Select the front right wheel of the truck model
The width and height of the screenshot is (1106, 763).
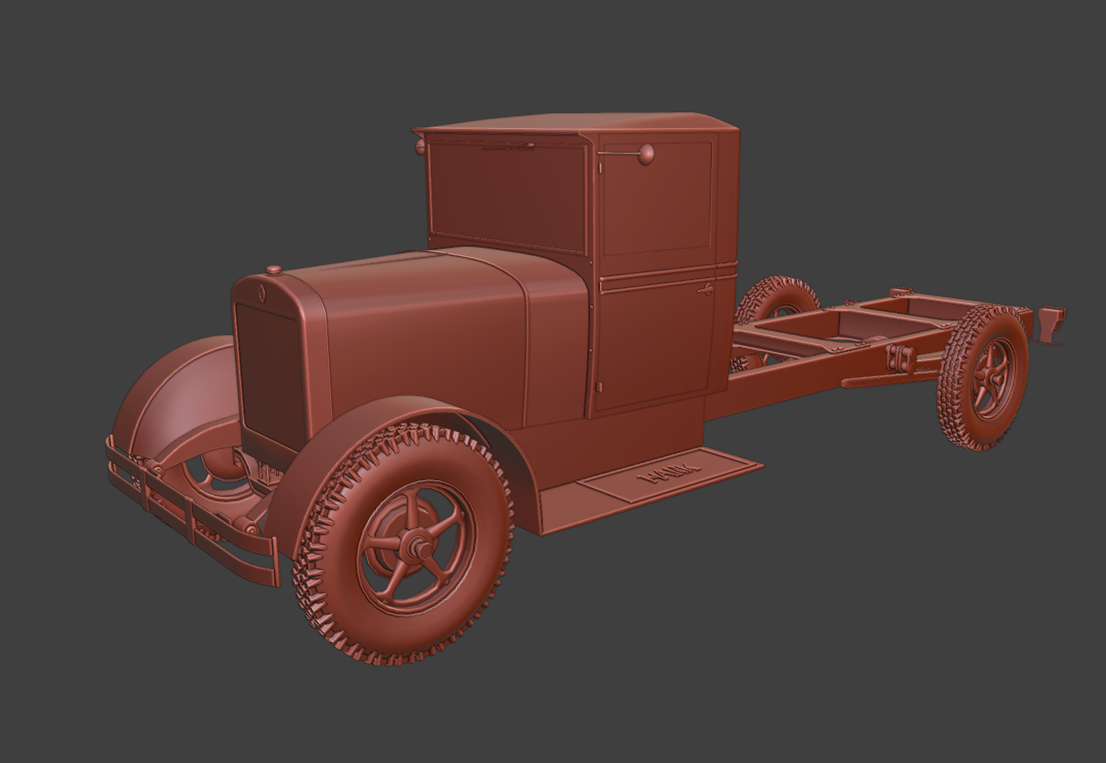pos(403,544)
